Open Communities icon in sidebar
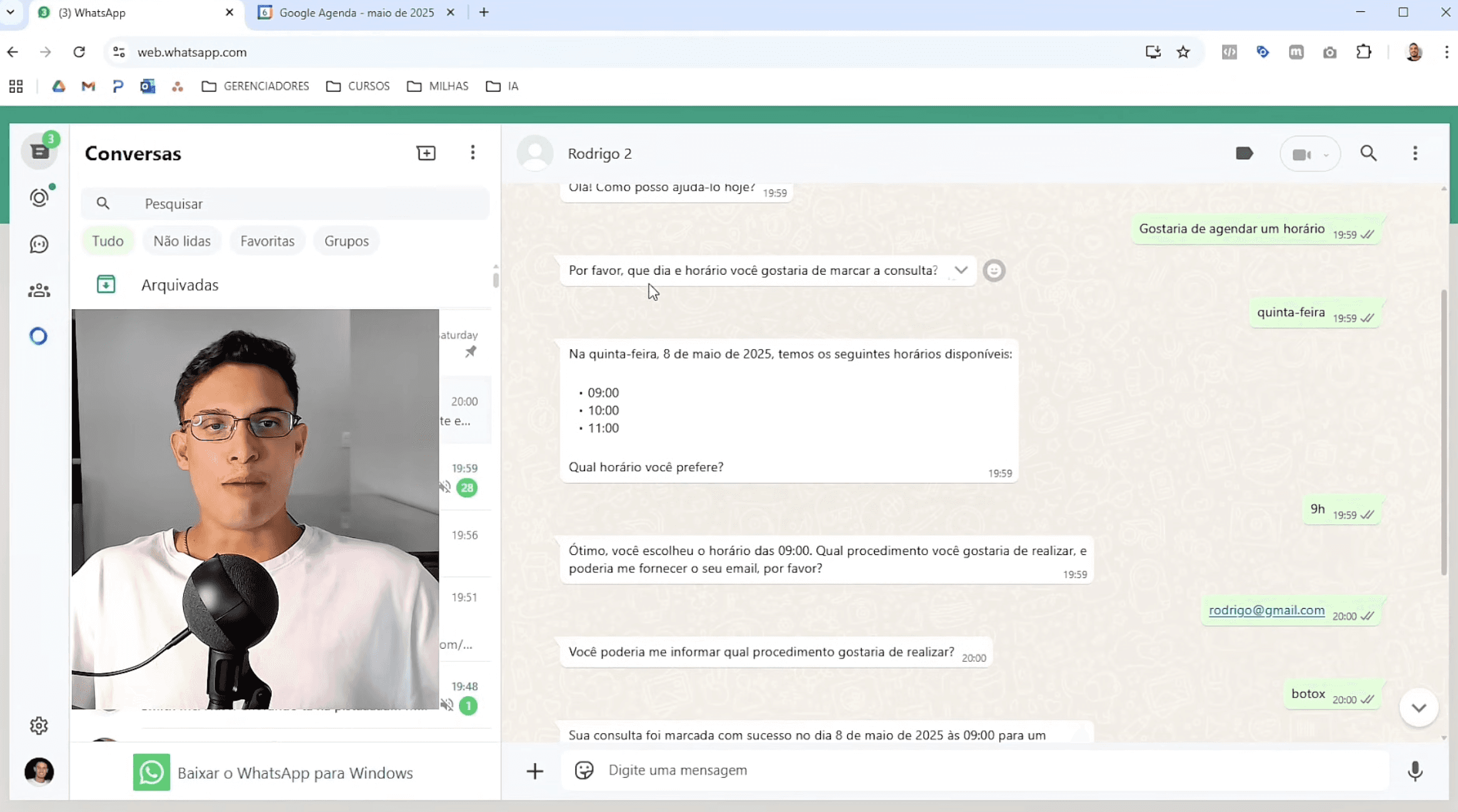The height and width of the screenshot is (812, 1458). 39,290
